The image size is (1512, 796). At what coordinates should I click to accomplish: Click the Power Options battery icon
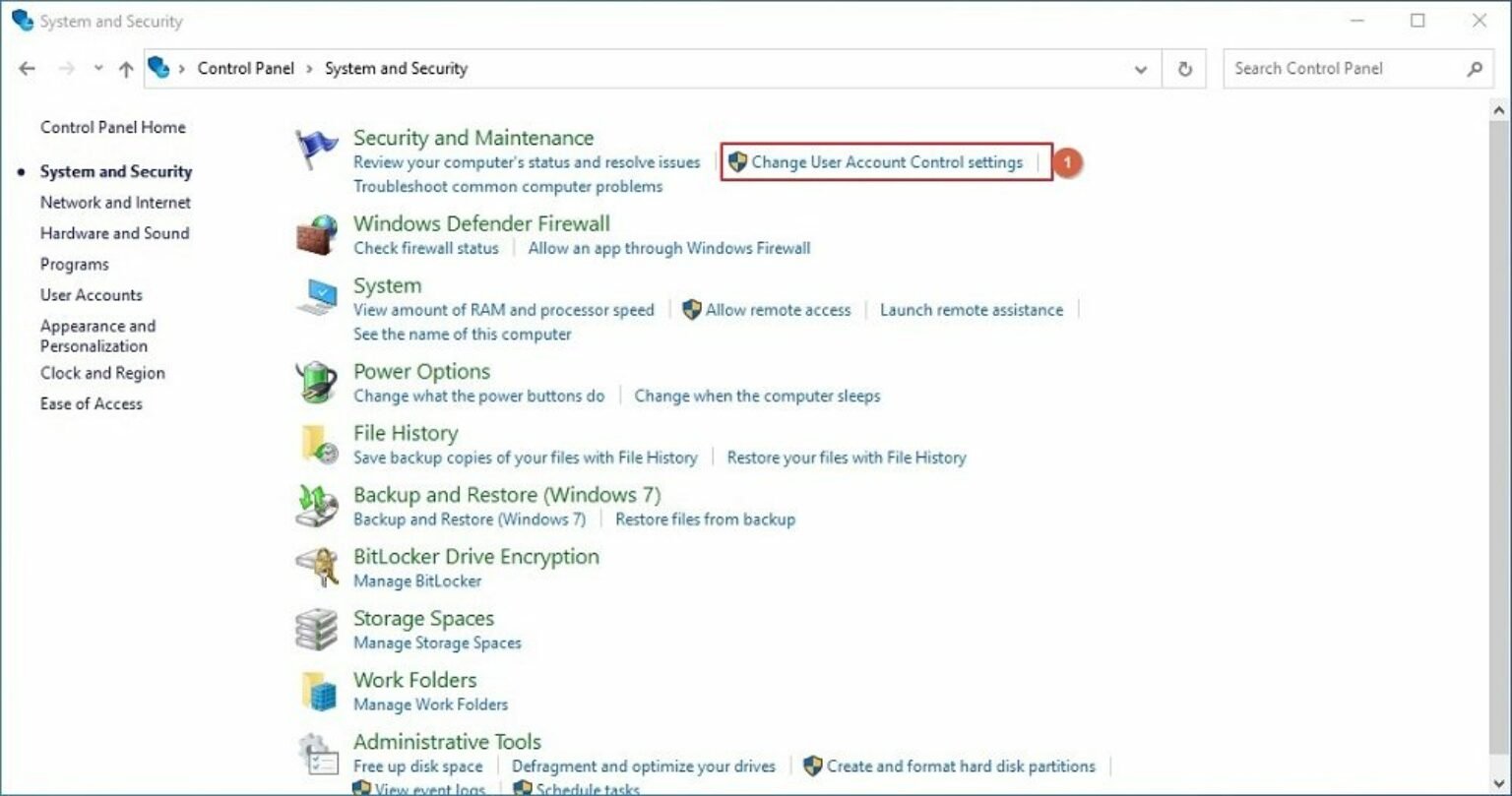317,382
